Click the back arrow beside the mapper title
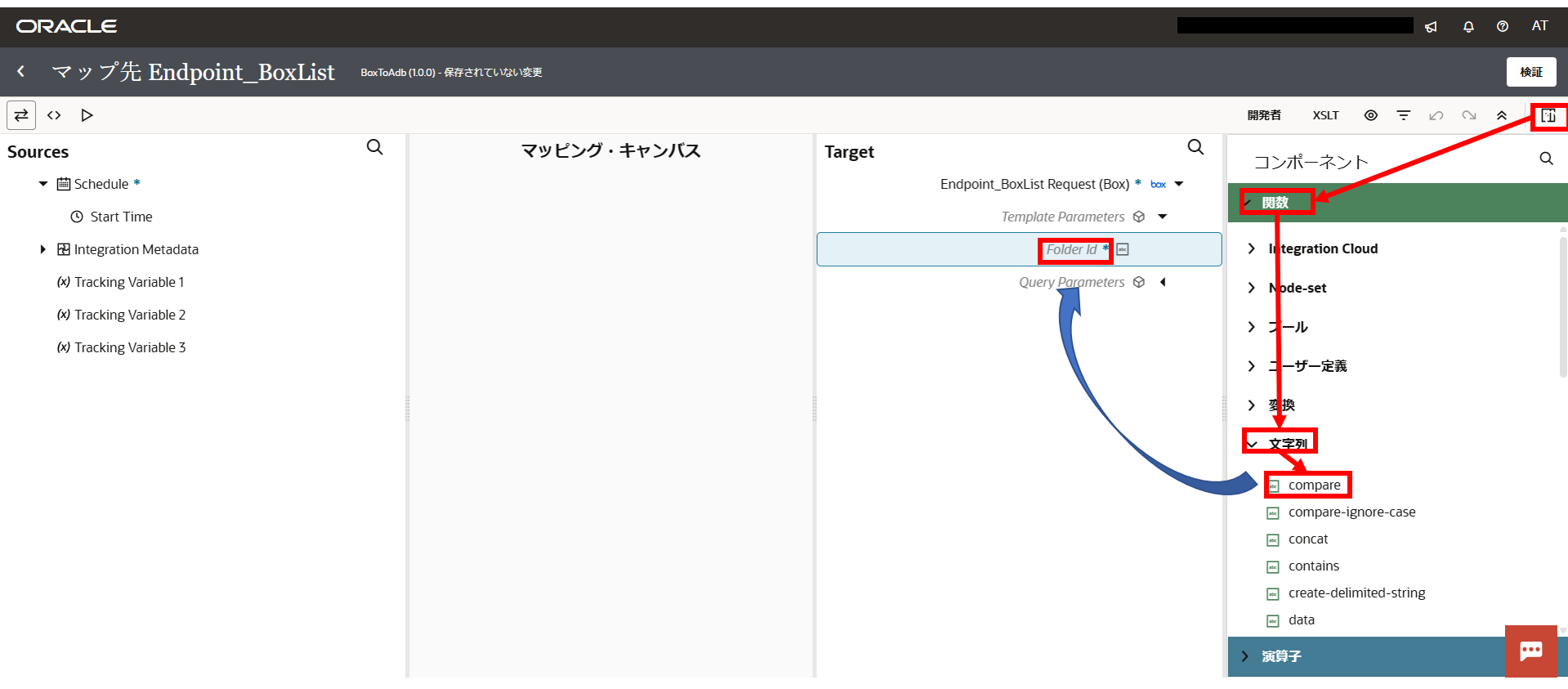This screenshot has width=1568, height=689. click(x=21, y=72)
